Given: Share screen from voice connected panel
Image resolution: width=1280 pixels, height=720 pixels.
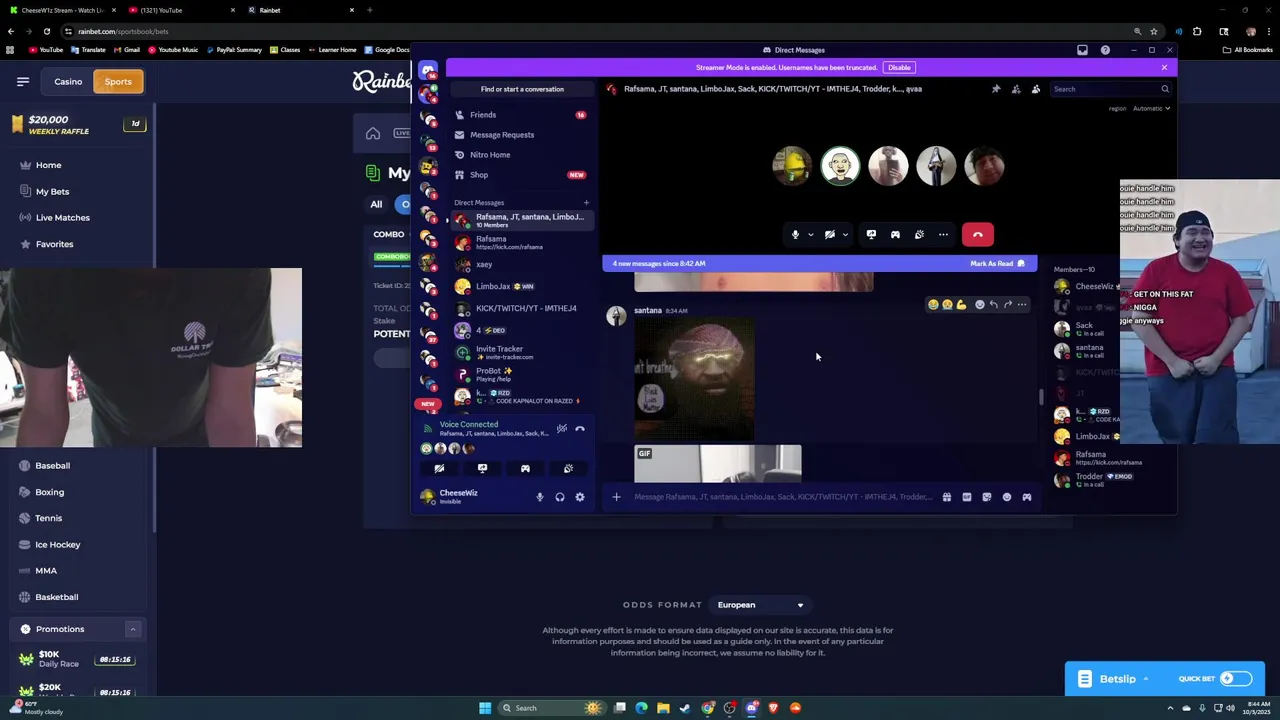Looking at the screenshot, I should pos(482,469).
